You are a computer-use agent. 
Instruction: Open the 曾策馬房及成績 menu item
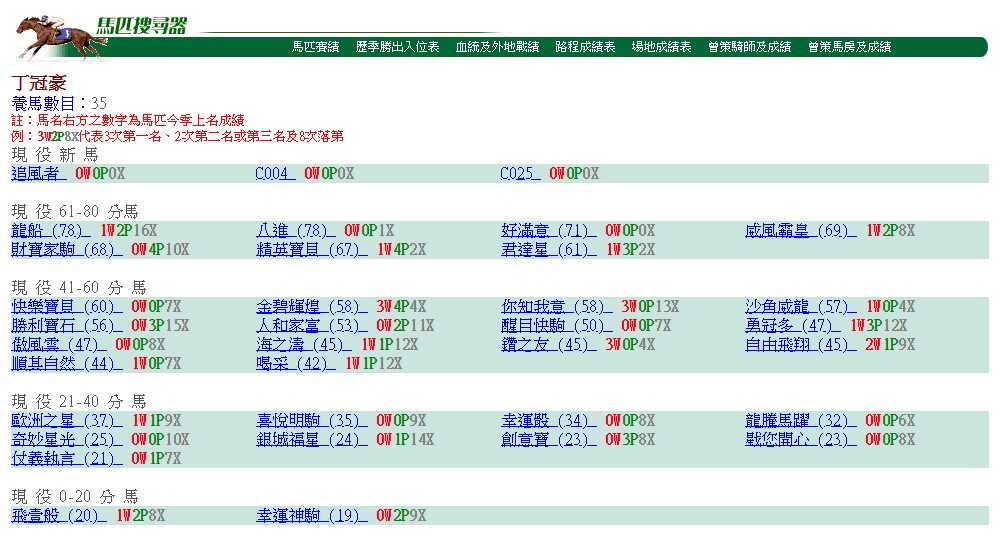click(850, 47)
